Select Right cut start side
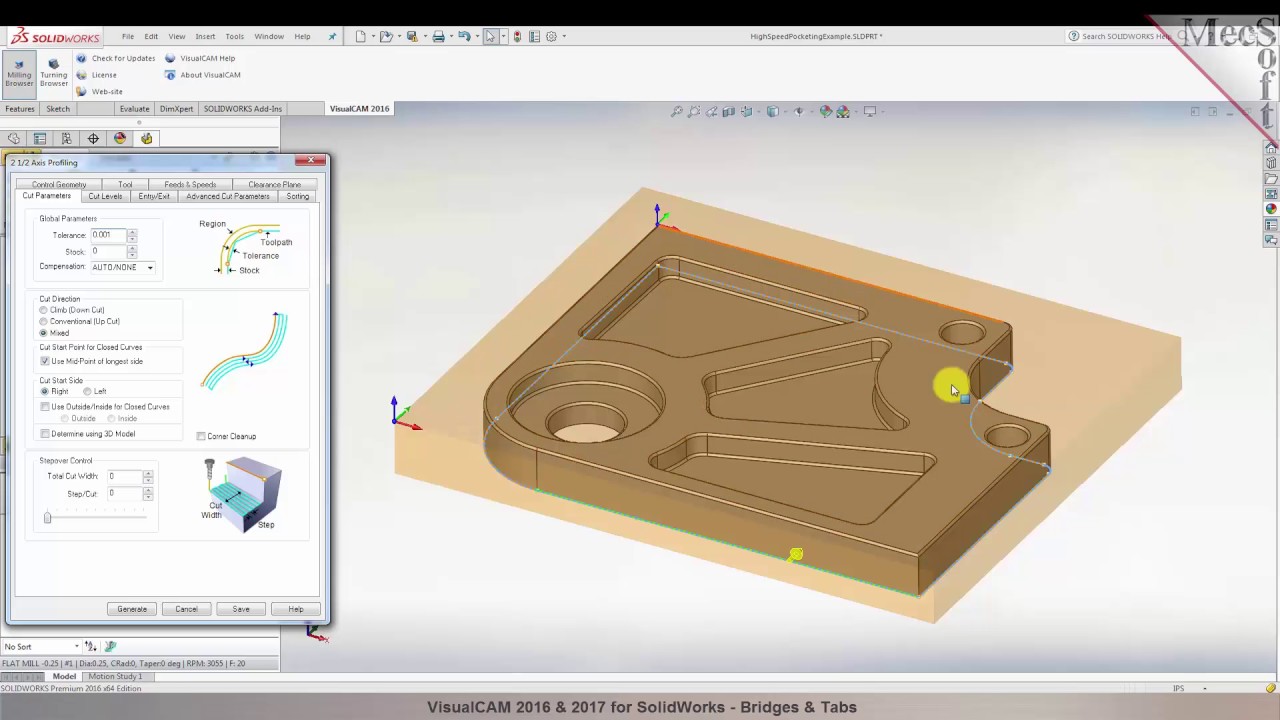 coord(44,391)
